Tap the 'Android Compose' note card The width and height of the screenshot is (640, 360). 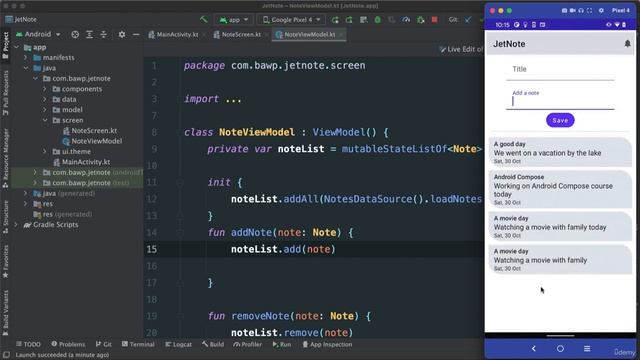point(560,189)
